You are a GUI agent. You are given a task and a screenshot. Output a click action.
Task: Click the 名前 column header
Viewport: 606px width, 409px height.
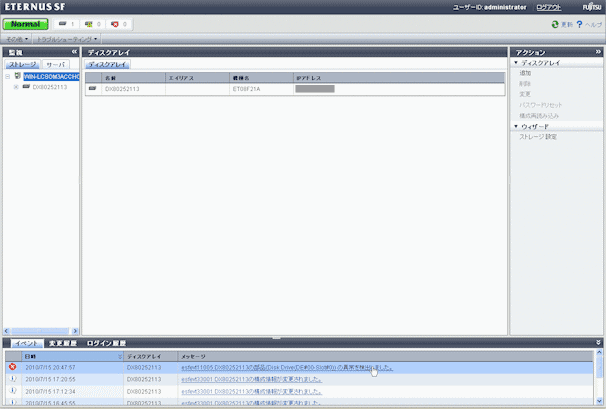pos(134,78)
